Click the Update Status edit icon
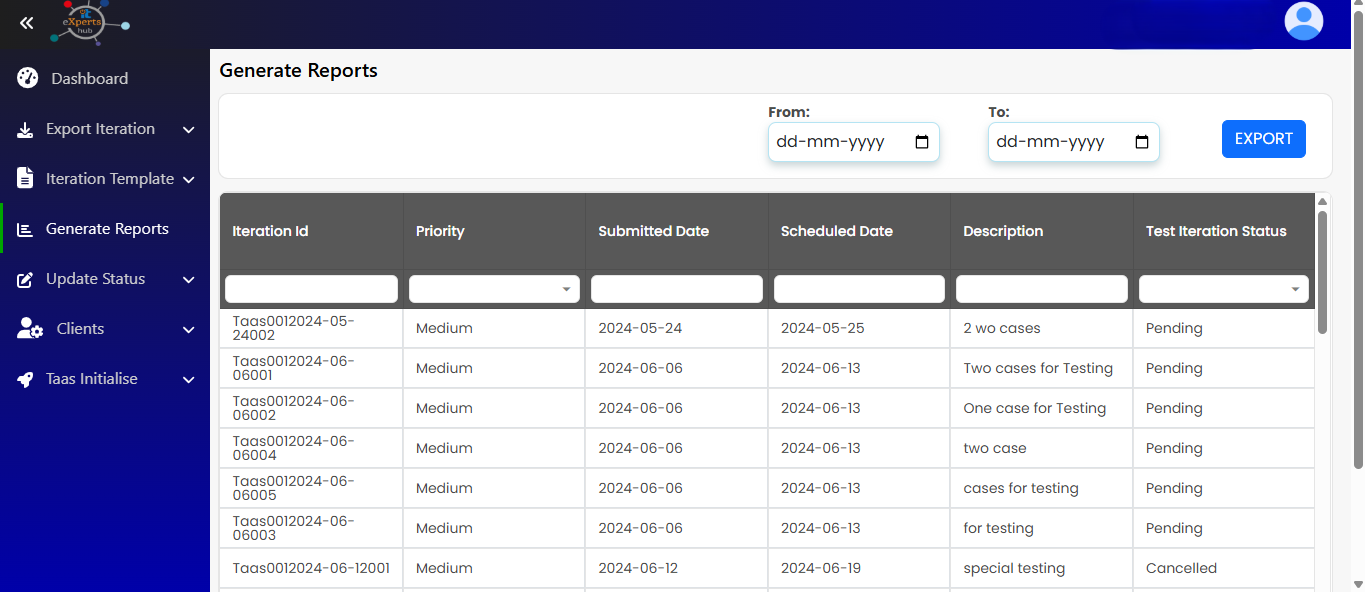1365x592 pixels. click(26, 280)
